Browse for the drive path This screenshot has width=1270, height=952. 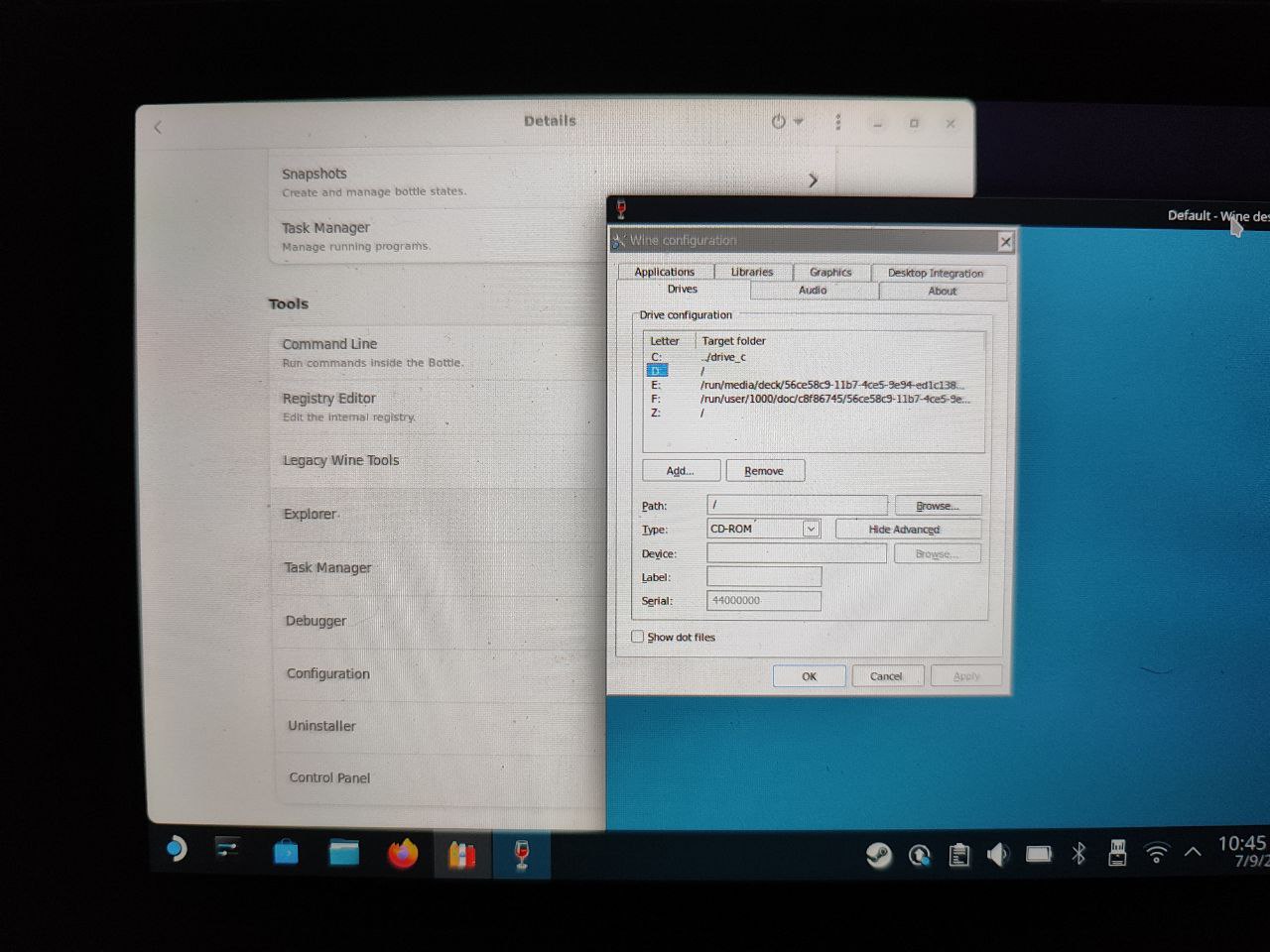point(938,506)
